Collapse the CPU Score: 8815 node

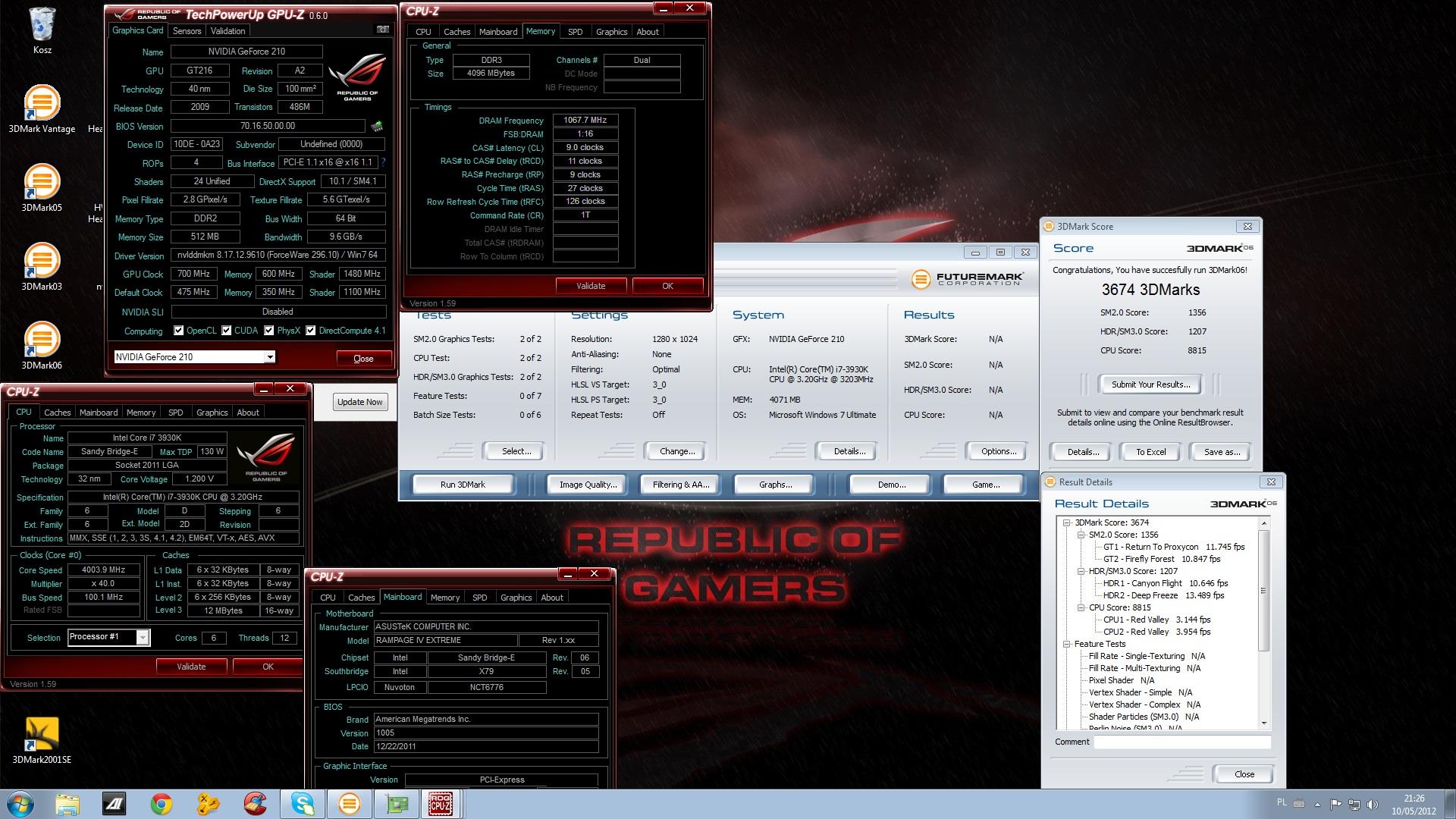tap(1081, 607)
